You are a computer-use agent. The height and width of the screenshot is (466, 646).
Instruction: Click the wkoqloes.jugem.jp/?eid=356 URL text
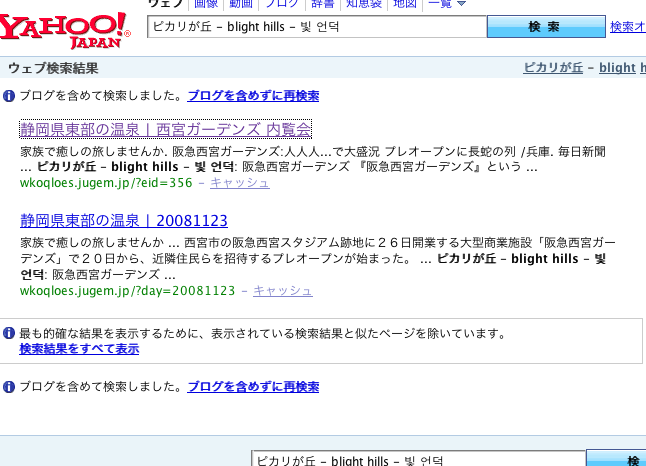(x=106, y=183)
